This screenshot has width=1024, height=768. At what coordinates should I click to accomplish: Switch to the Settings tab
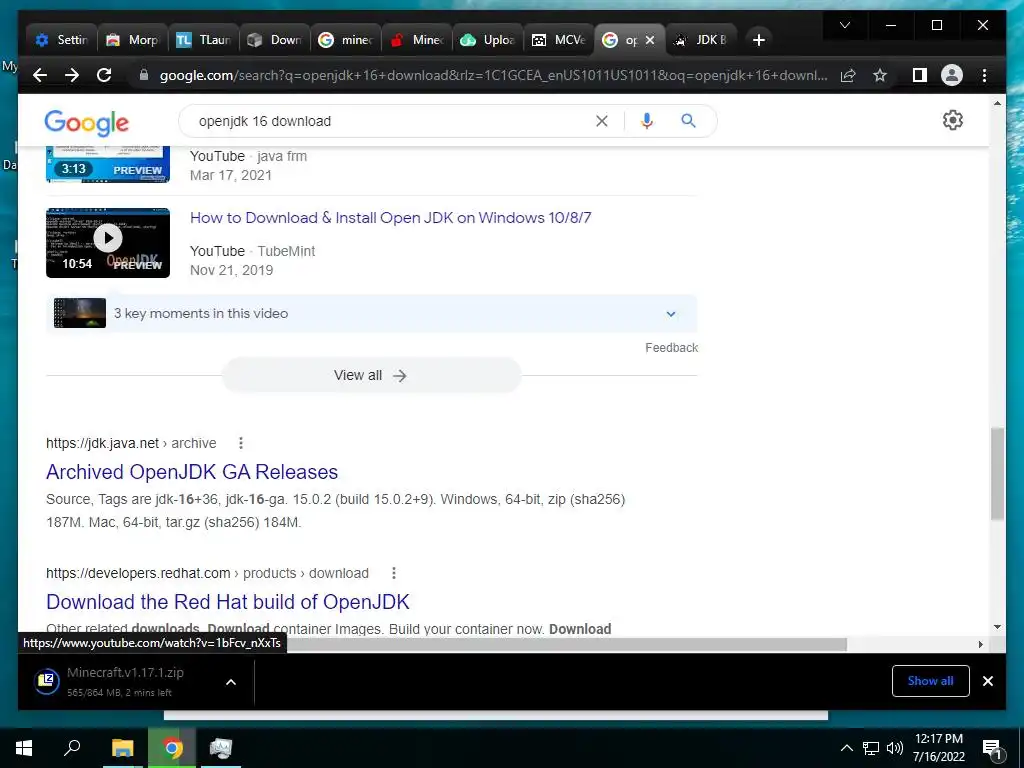point(61,40)
